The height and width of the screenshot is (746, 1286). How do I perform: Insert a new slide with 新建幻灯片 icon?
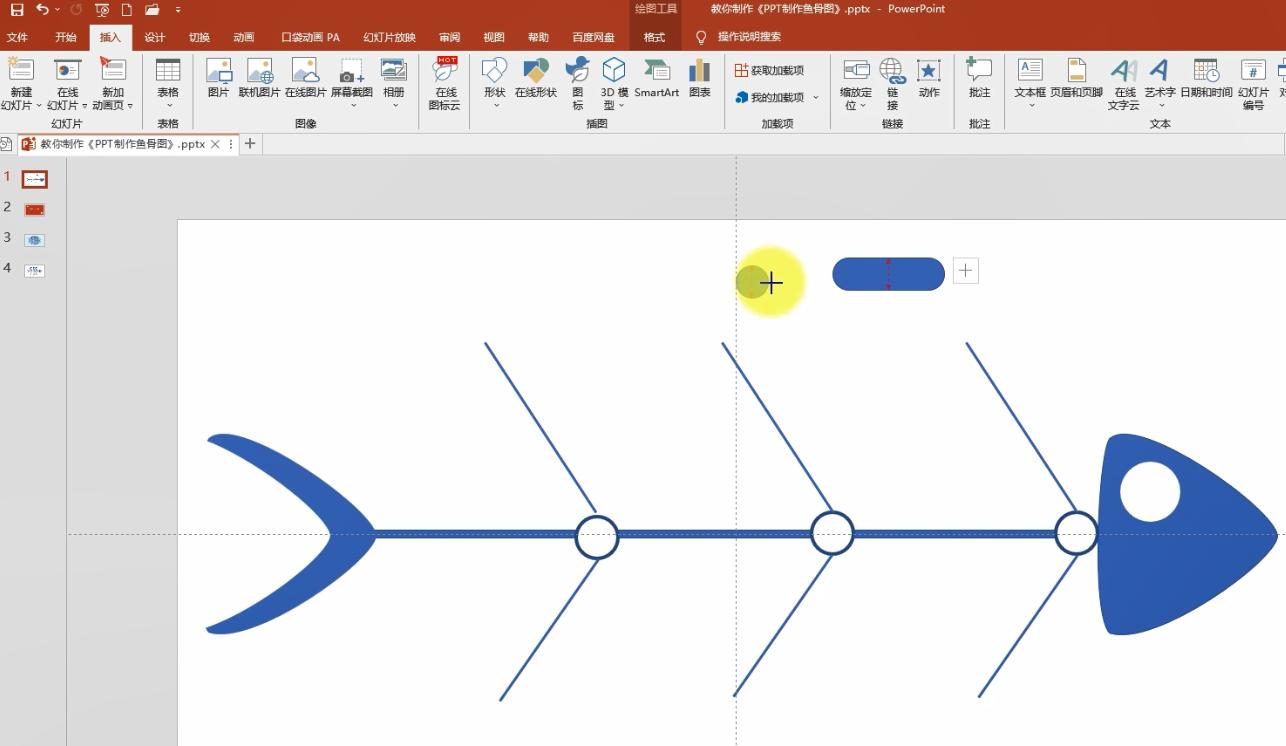[x=21, y=70]
